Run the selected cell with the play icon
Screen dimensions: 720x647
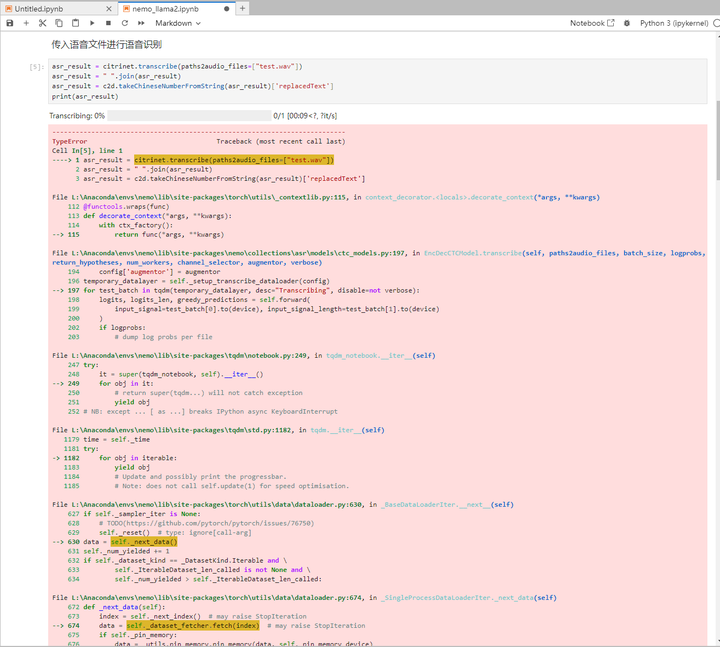[x=92, y=23]
